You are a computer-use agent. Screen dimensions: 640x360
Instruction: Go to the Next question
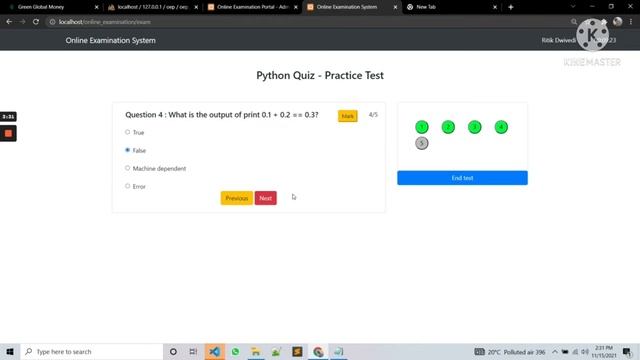[265, 198]
